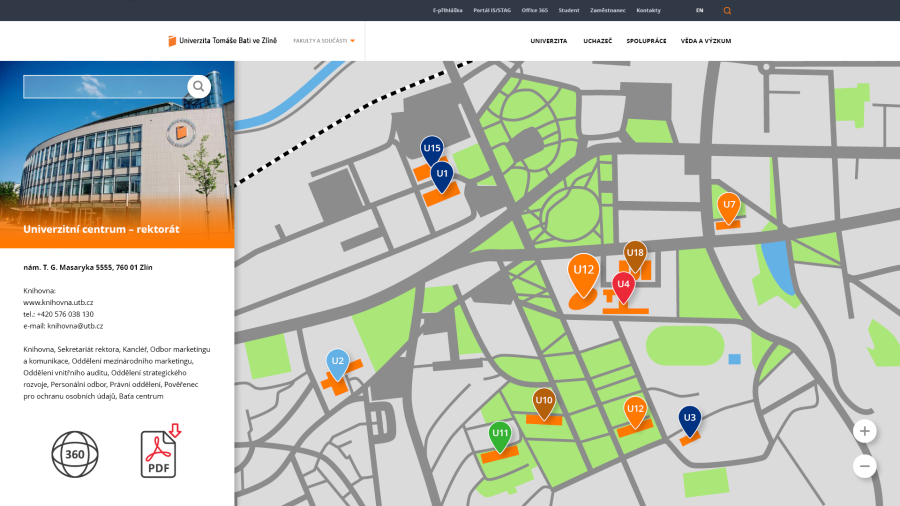
Task: Expand the Fakulty a součásti dropdown
Action: click(x=324, y=41)
